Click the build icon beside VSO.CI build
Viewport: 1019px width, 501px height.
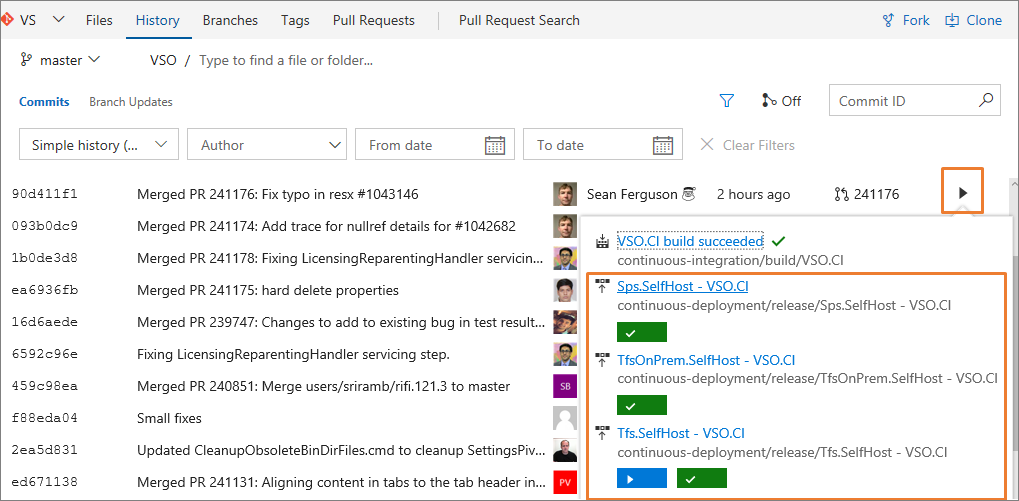[602, 242]
